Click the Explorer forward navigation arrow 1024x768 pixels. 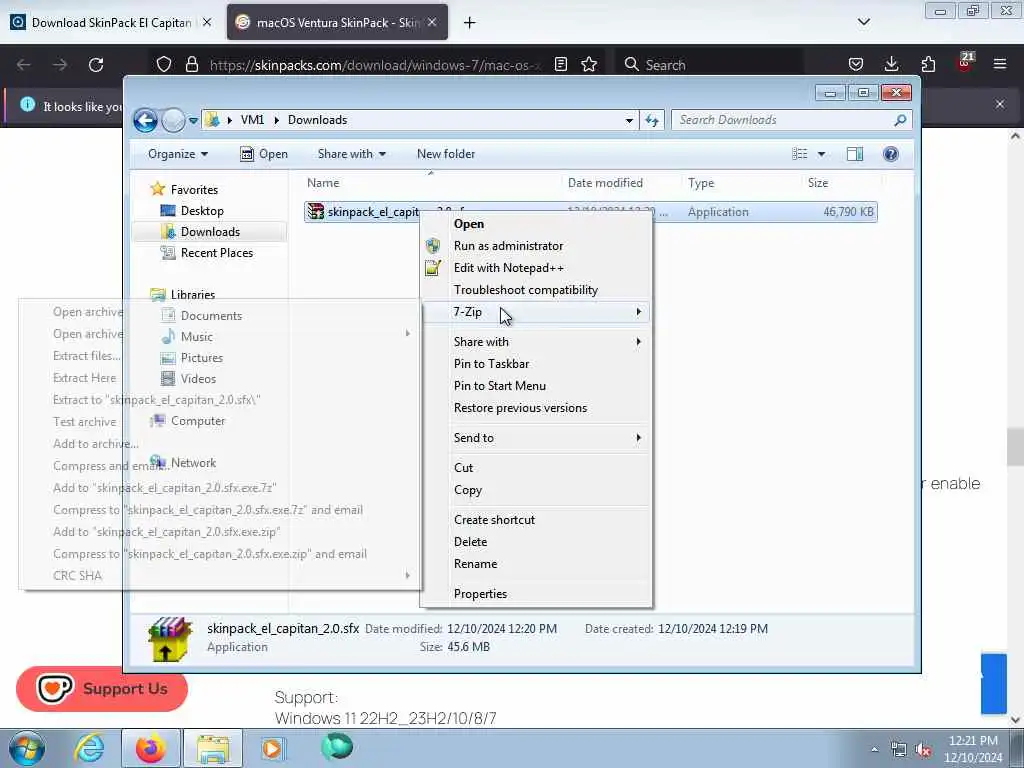(x=174, y=120)
